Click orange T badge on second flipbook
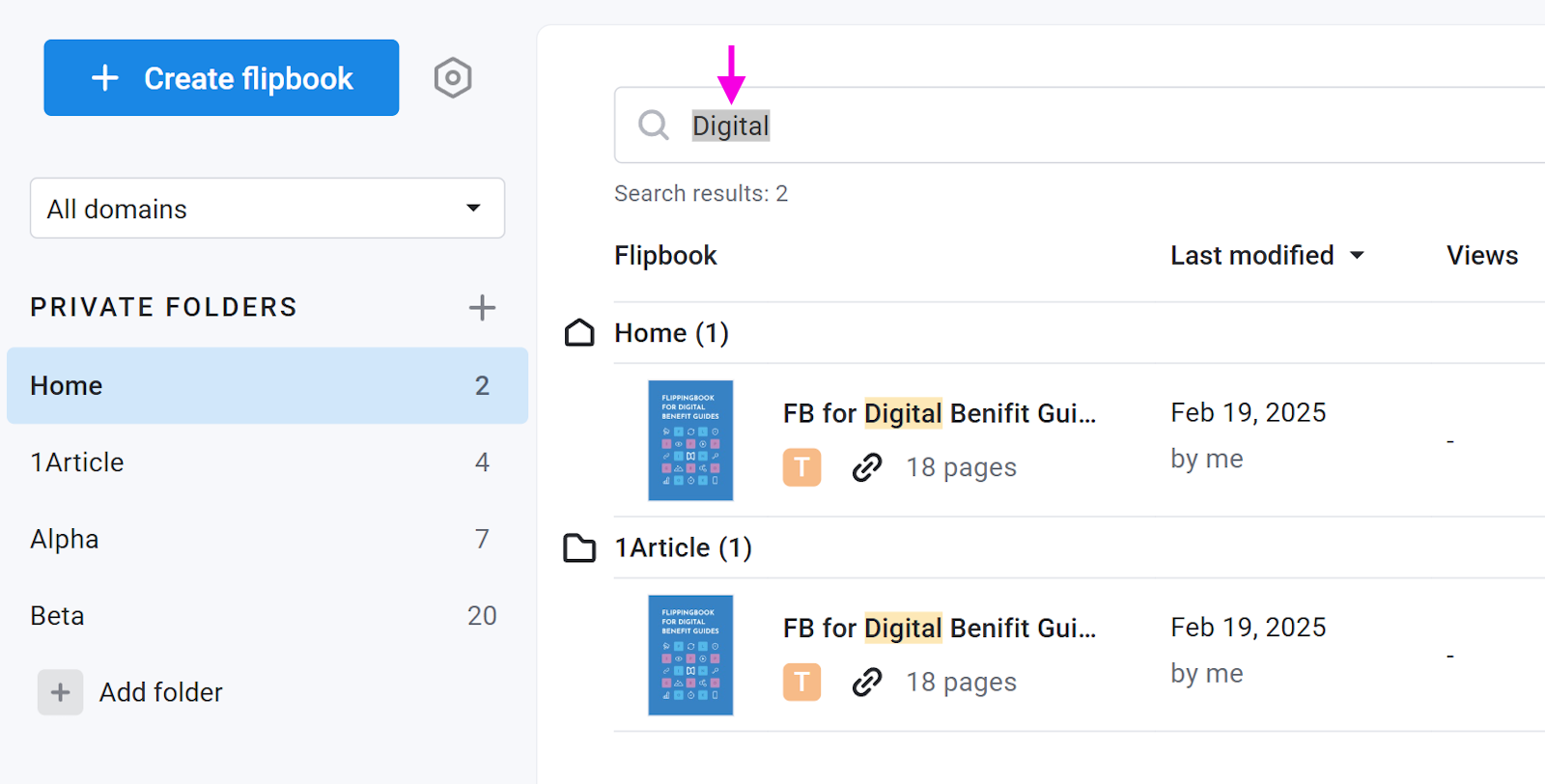Screen dimensions: 1545x784 point(801,682)
